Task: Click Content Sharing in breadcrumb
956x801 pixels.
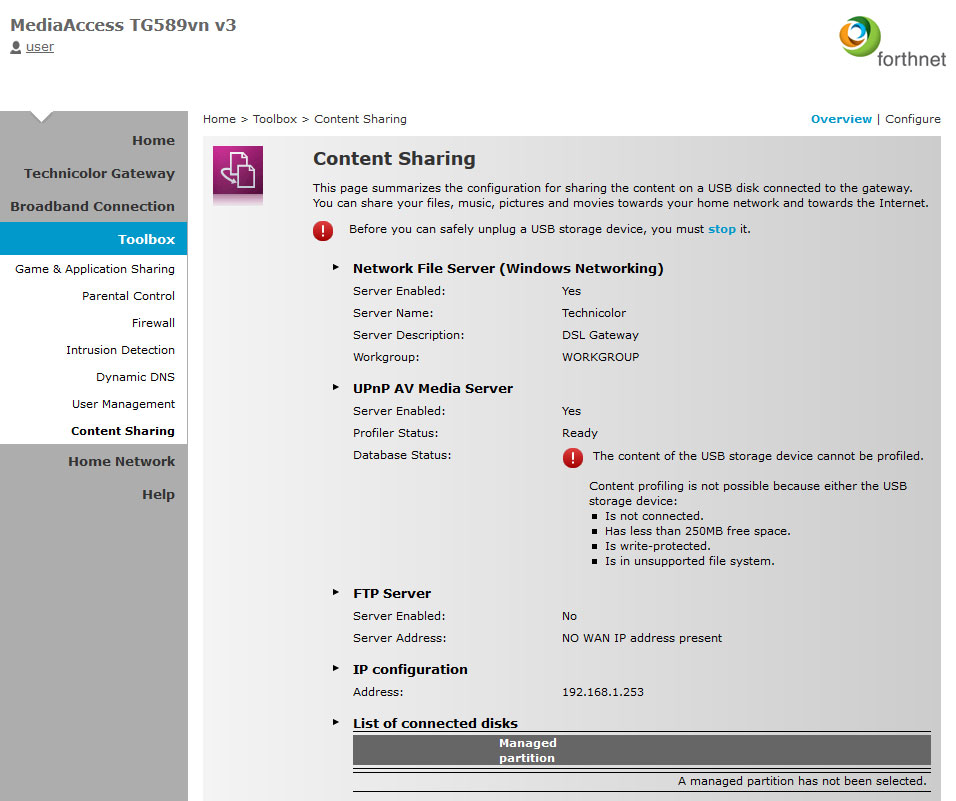Action: [360, 119]
